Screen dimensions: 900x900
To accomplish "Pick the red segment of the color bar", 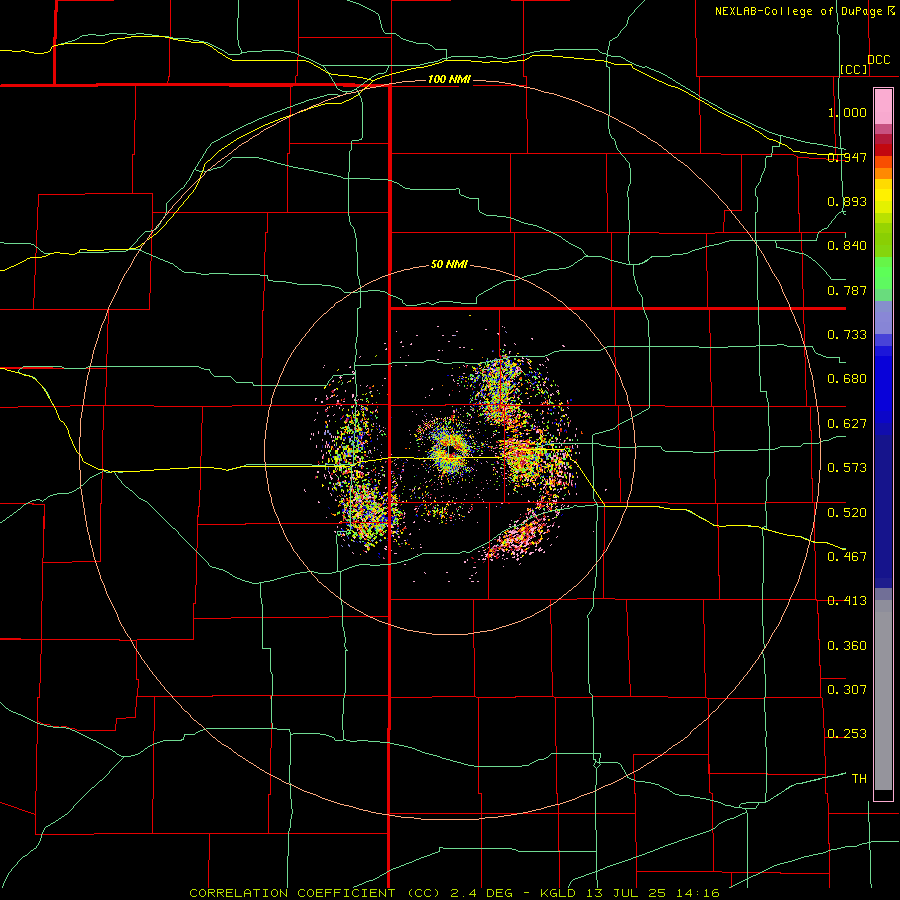I will click(883, 150).
